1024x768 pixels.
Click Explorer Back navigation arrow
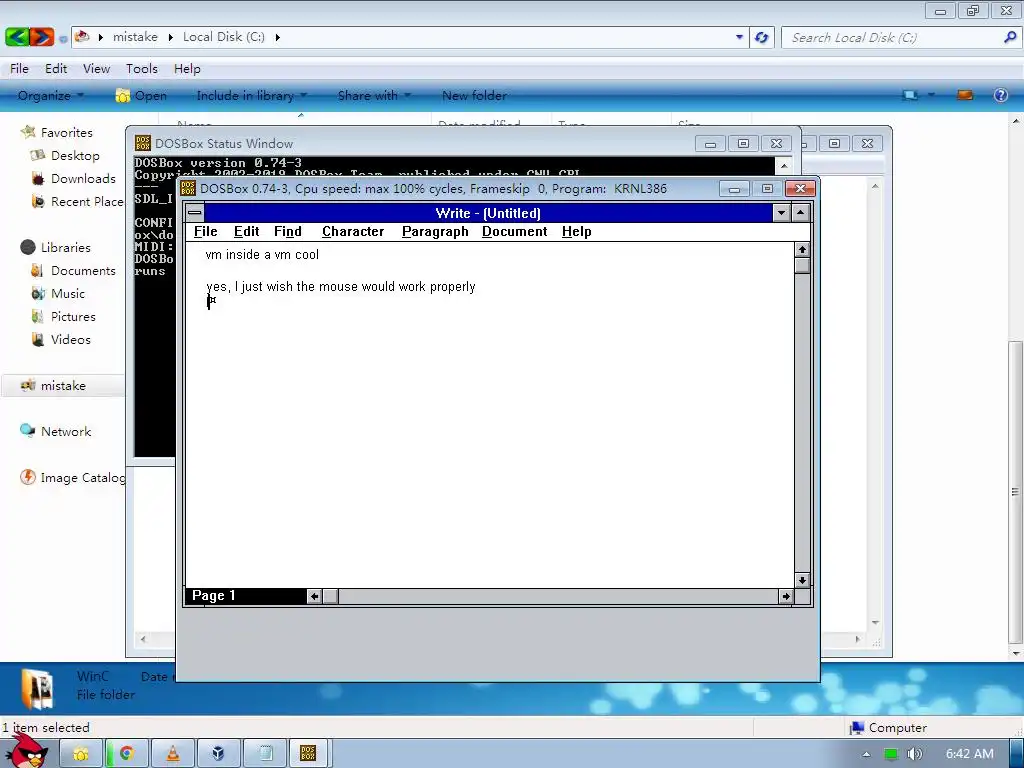(x=17, y=37)
